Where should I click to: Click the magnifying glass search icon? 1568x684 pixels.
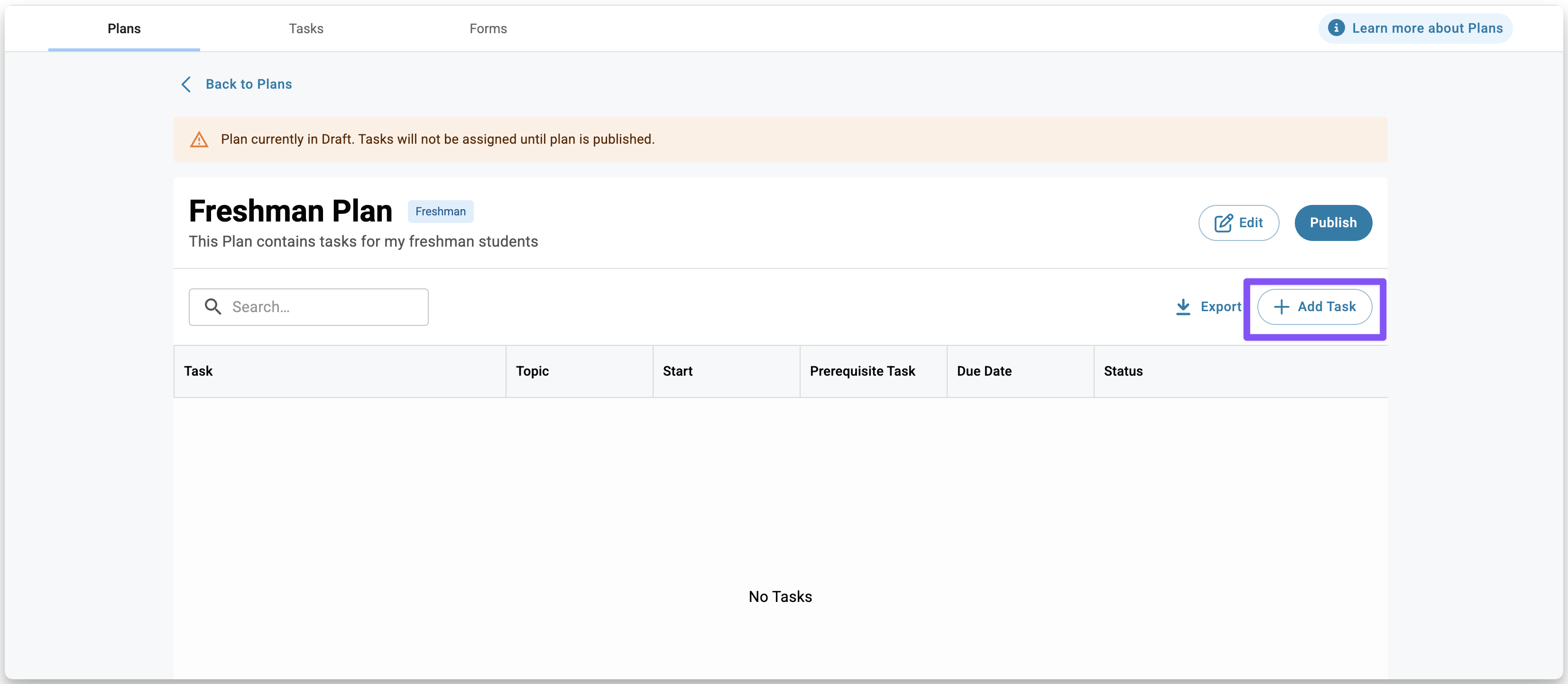tap(212, 307)
